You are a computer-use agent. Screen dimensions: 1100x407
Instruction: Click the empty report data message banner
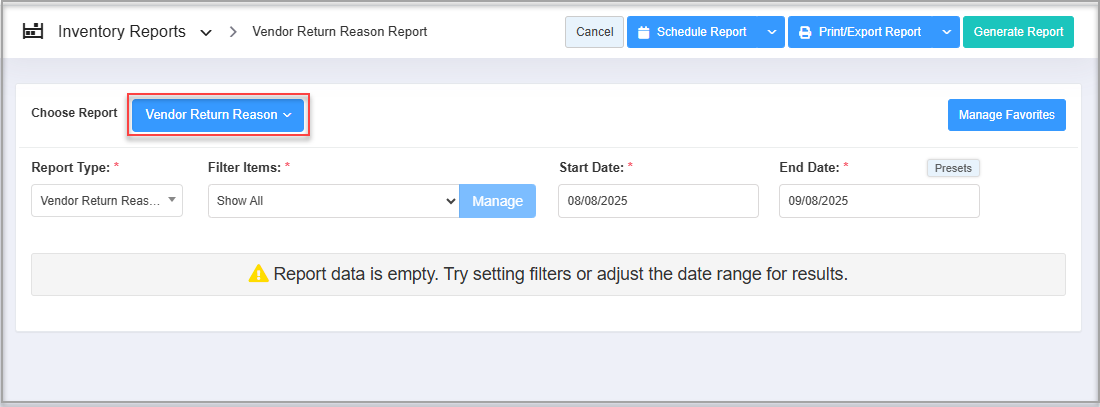pos(548,274)
